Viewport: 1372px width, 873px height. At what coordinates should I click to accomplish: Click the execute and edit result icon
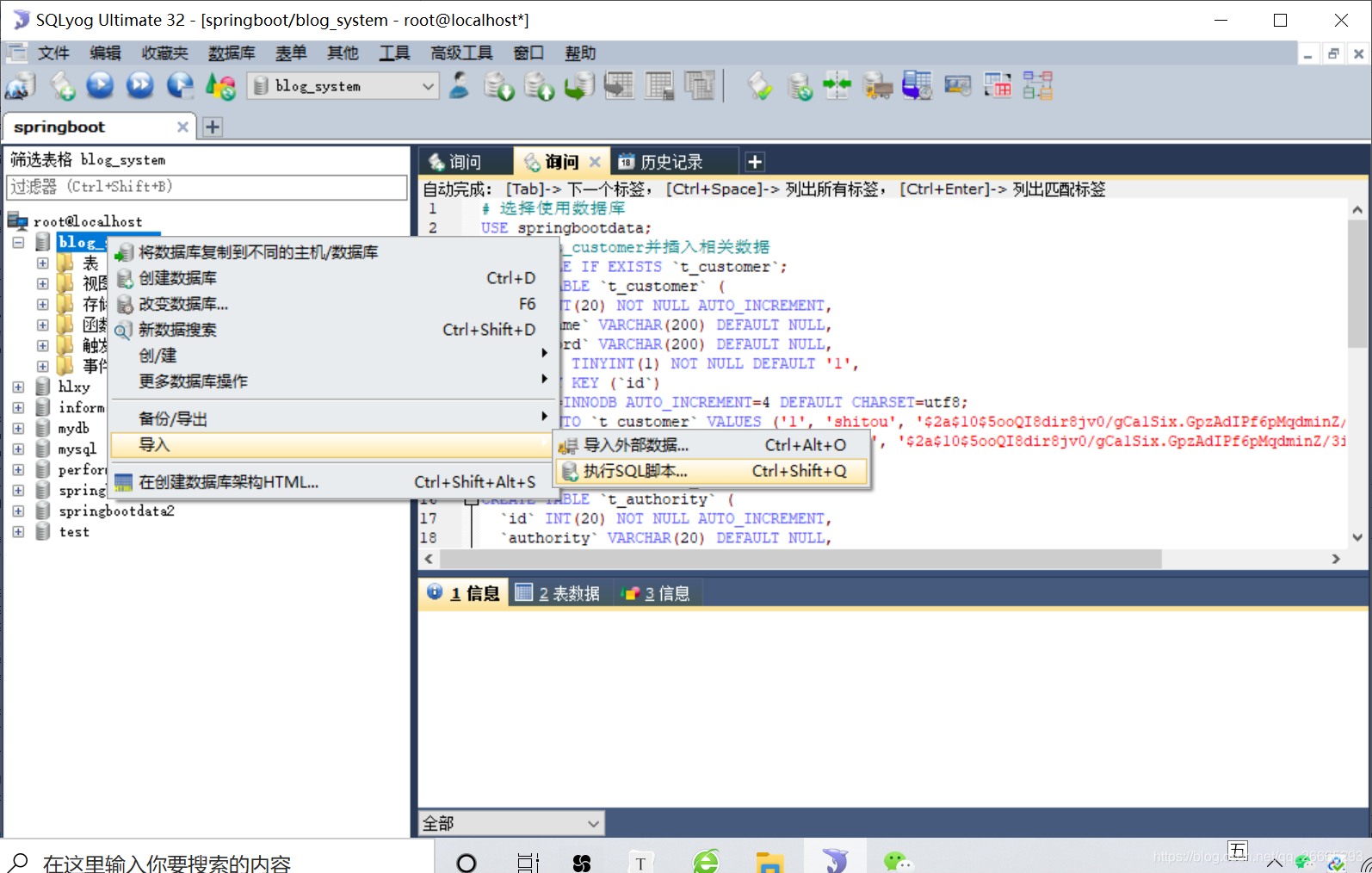point(180,86)
